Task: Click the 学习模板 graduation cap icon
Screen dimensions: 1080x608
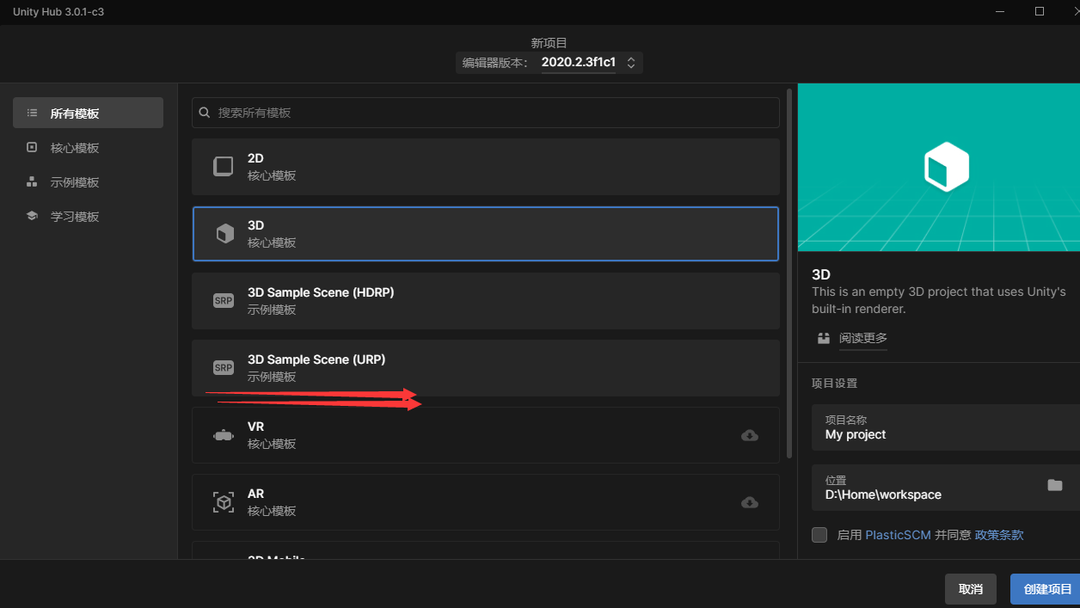Action: 32,216
